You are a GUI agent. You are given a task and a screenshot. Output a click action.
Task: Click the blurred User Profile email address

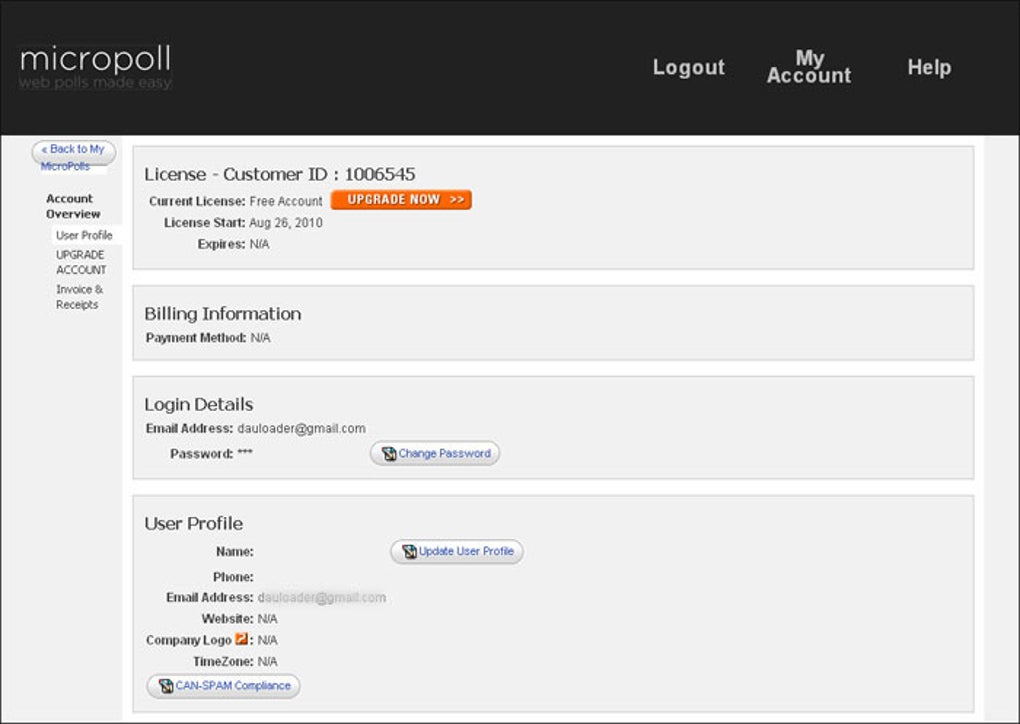click(321, 597)
